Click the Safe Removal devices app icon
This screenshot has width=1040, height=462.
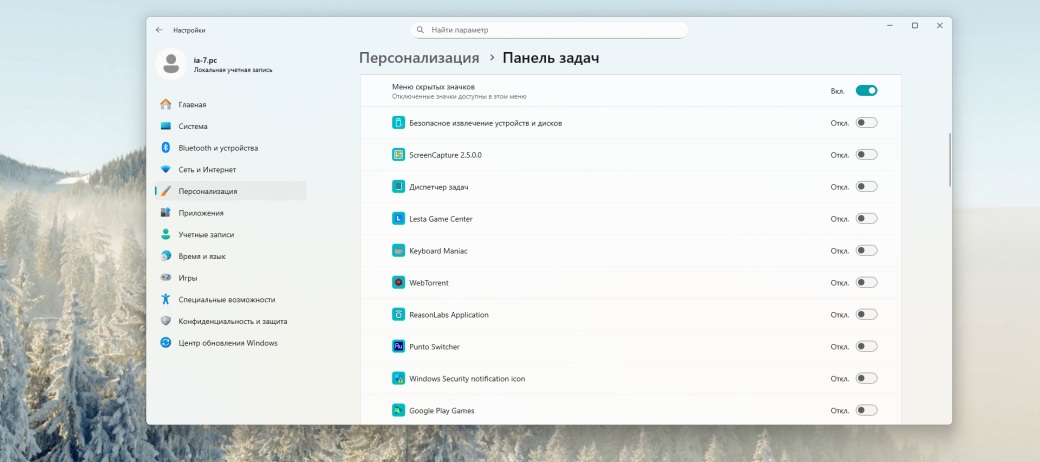[398, 123]
